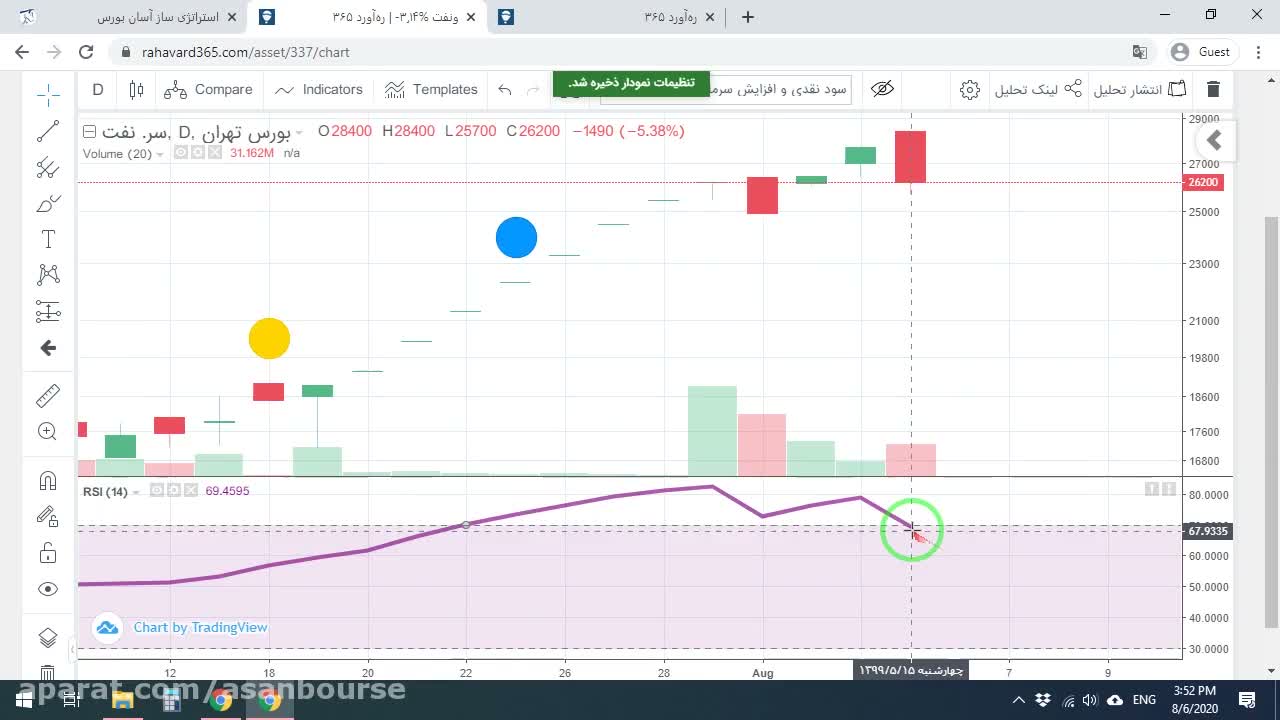
Task: Reload the page
Action: click(86, 52)
